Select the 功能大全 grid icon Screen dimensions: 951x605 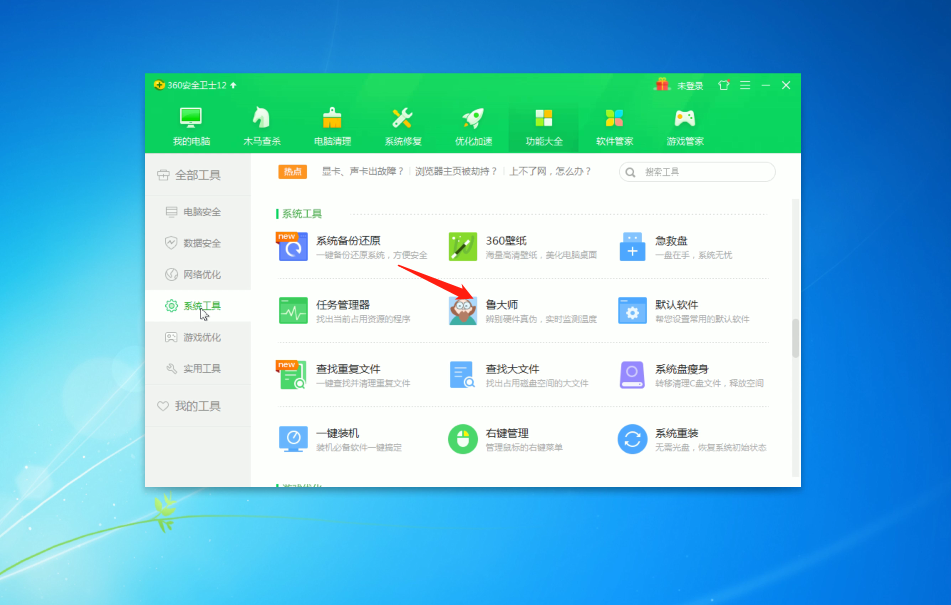click(x=543, y=118)
